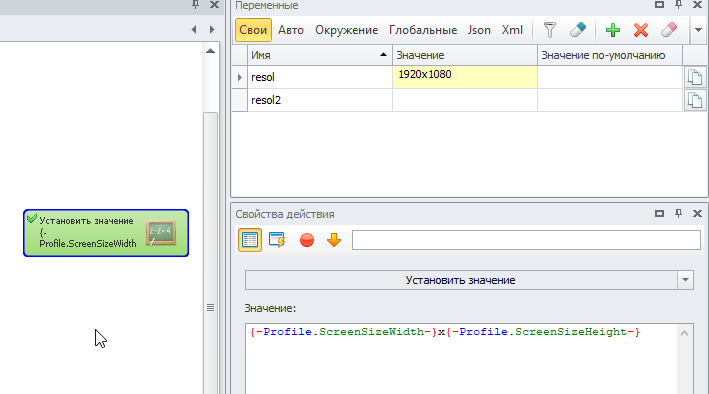Click the splitter grip handle icon

coord(210,308)
